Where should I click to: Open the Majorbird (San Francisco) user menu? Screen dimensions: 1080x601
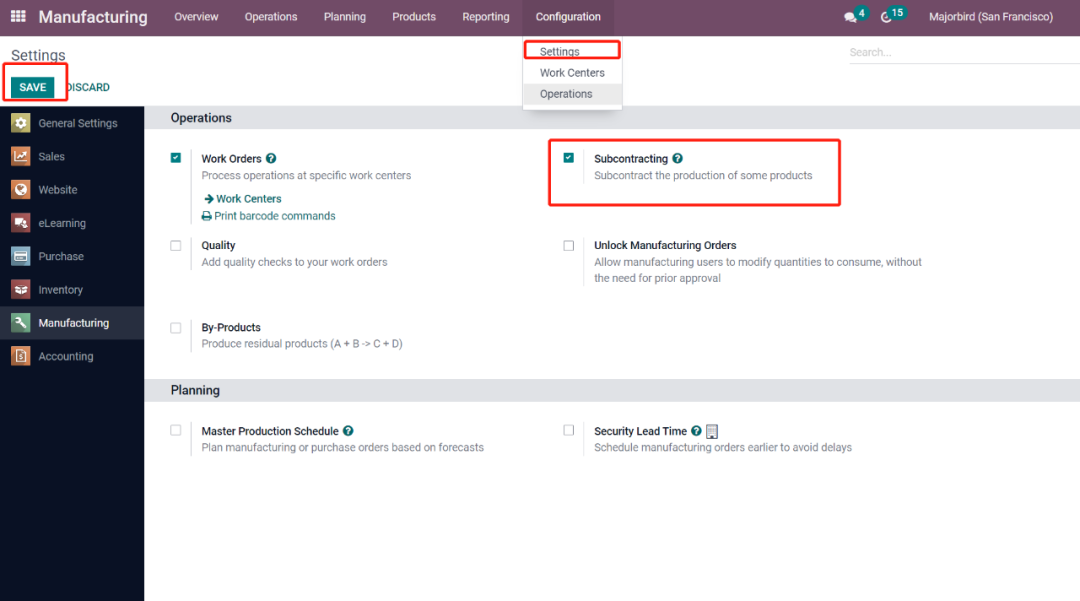pyautogui.click(x=990, y=17)
